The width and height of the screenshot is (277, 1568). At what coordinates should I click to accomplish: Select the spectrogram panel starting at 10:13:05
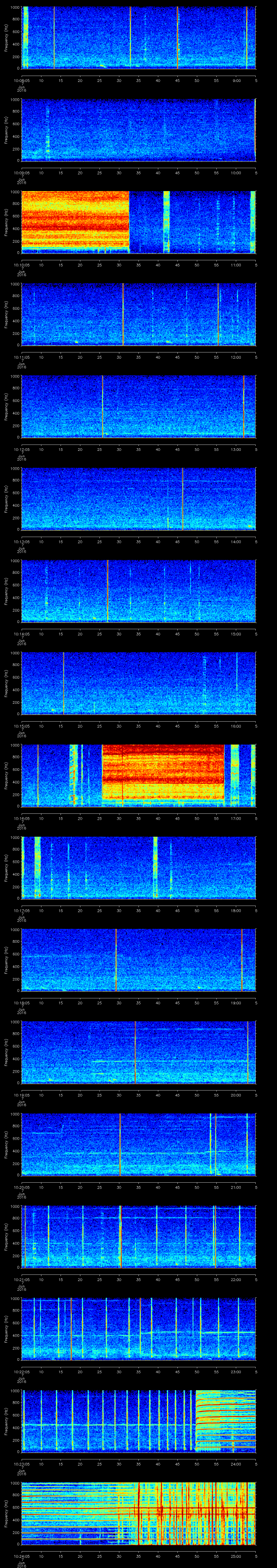(139, 499)
